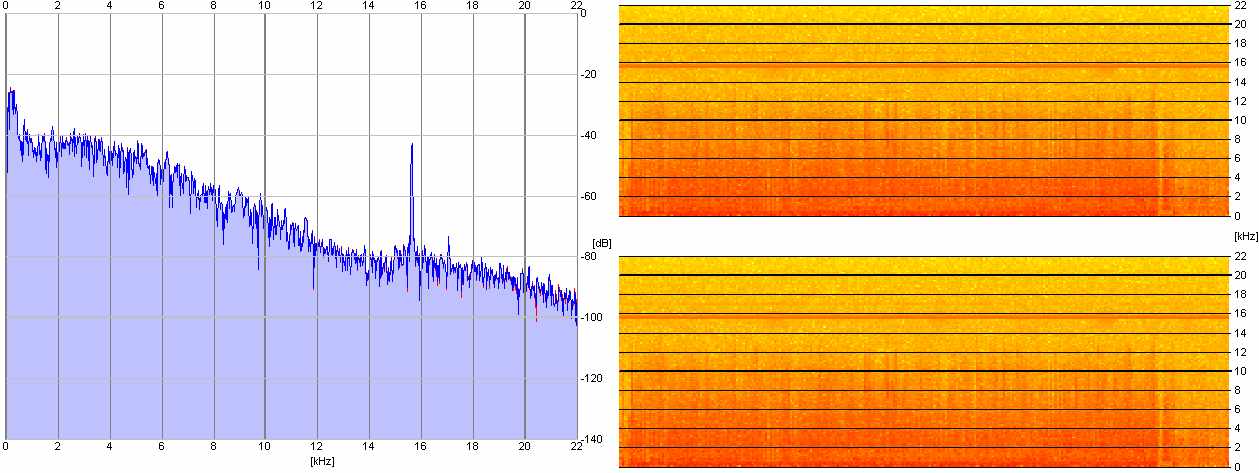Click the 12 kHz tick above the spectrum plot
The image size is (1259, 473).
[x=316, y=6]
